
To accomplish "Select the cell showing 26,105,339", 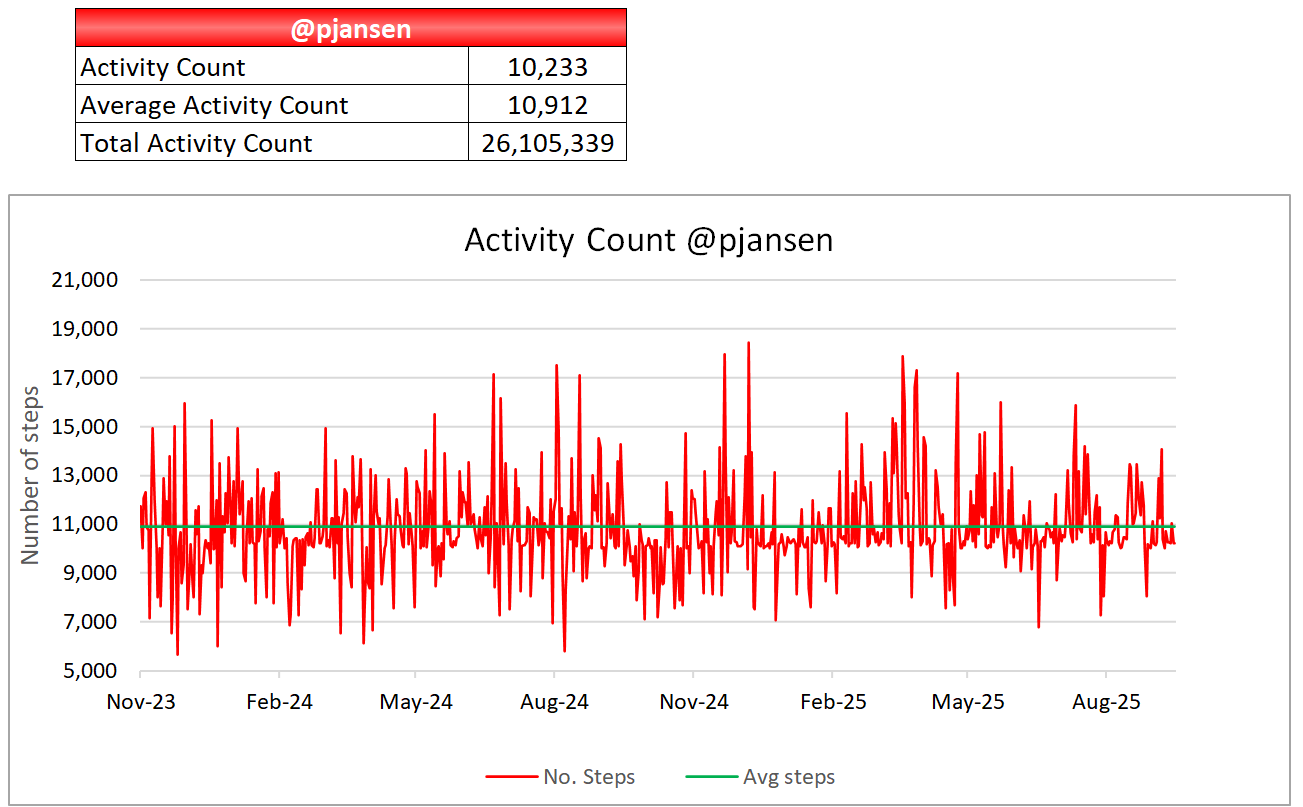I will (547, 143).
